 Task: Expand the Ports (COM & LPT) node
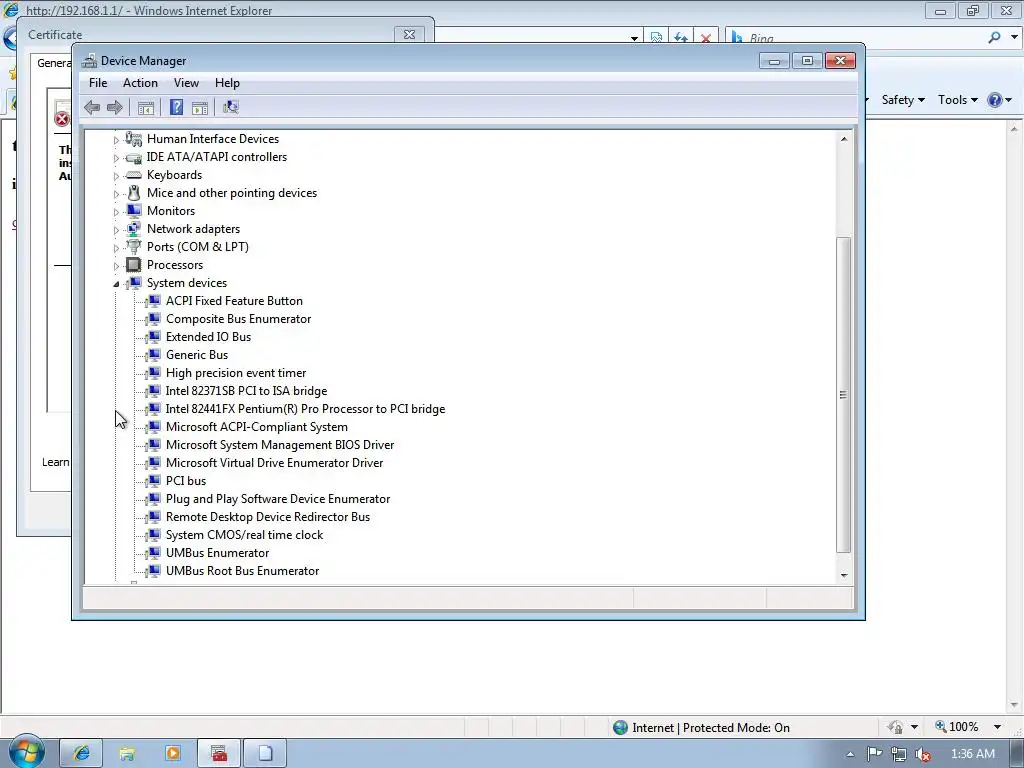116,248
